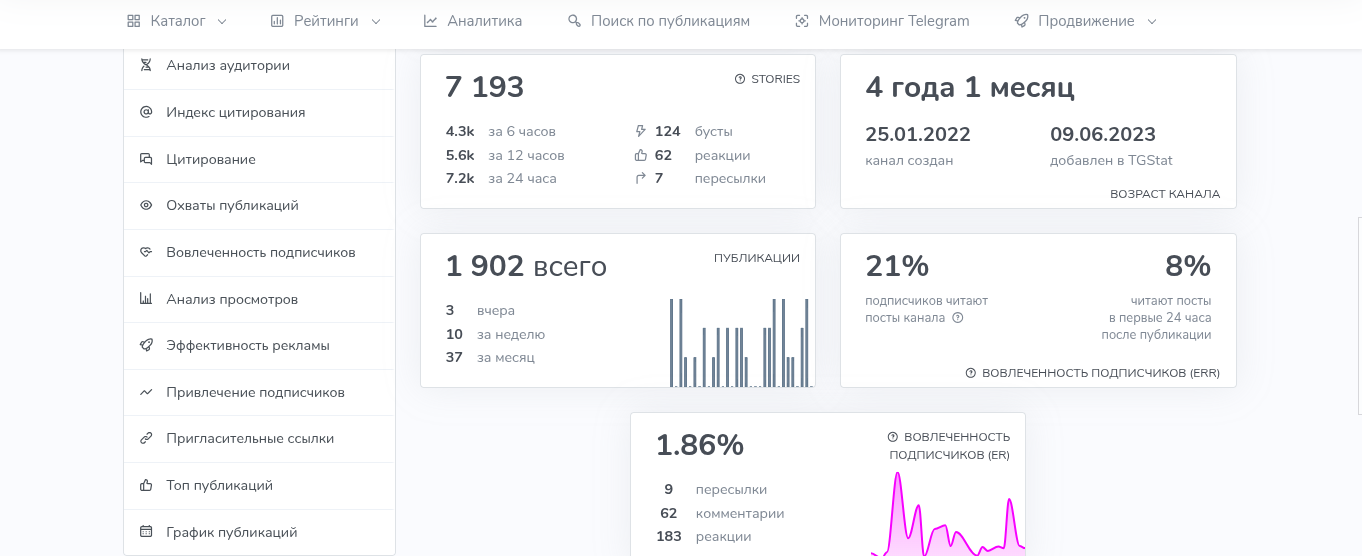Click the publications bar chart thumbnail
This screenshot has width=1362, height=556.
pos(739,342)
